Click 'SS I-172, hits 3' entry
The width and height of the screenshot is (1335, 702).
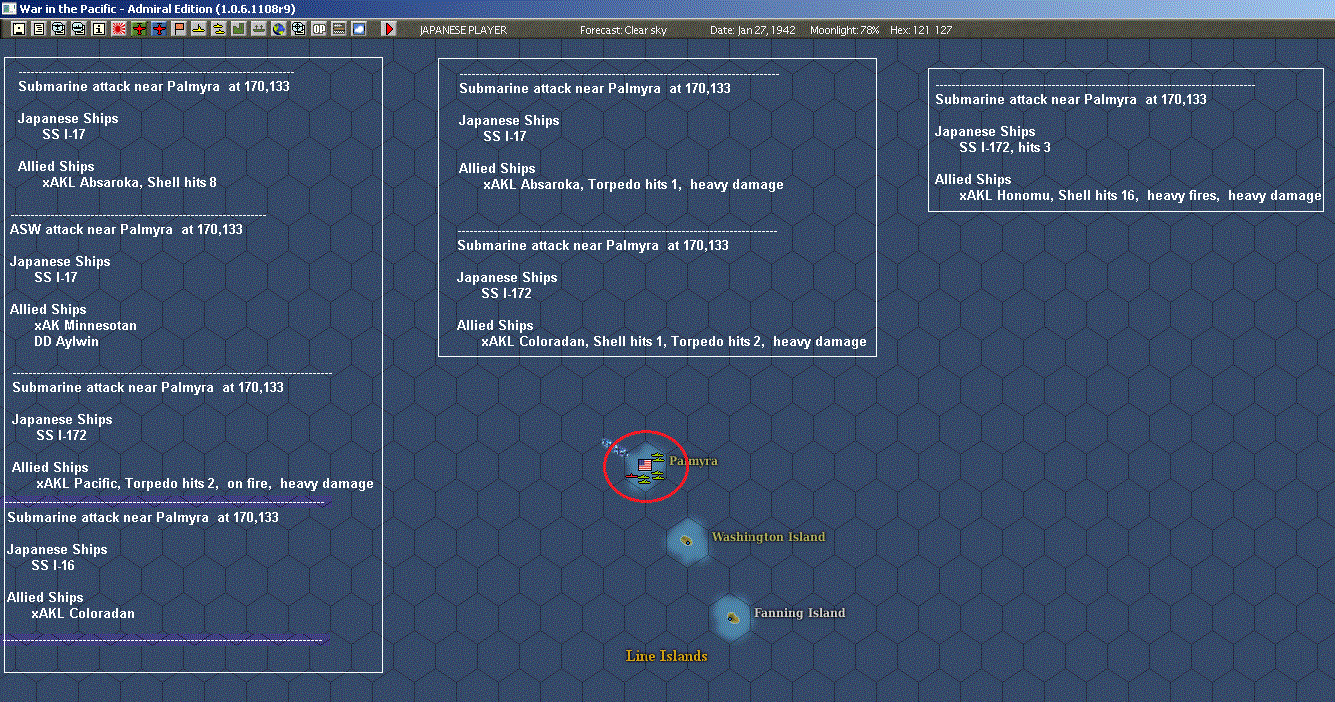[x=1005, y=147]
